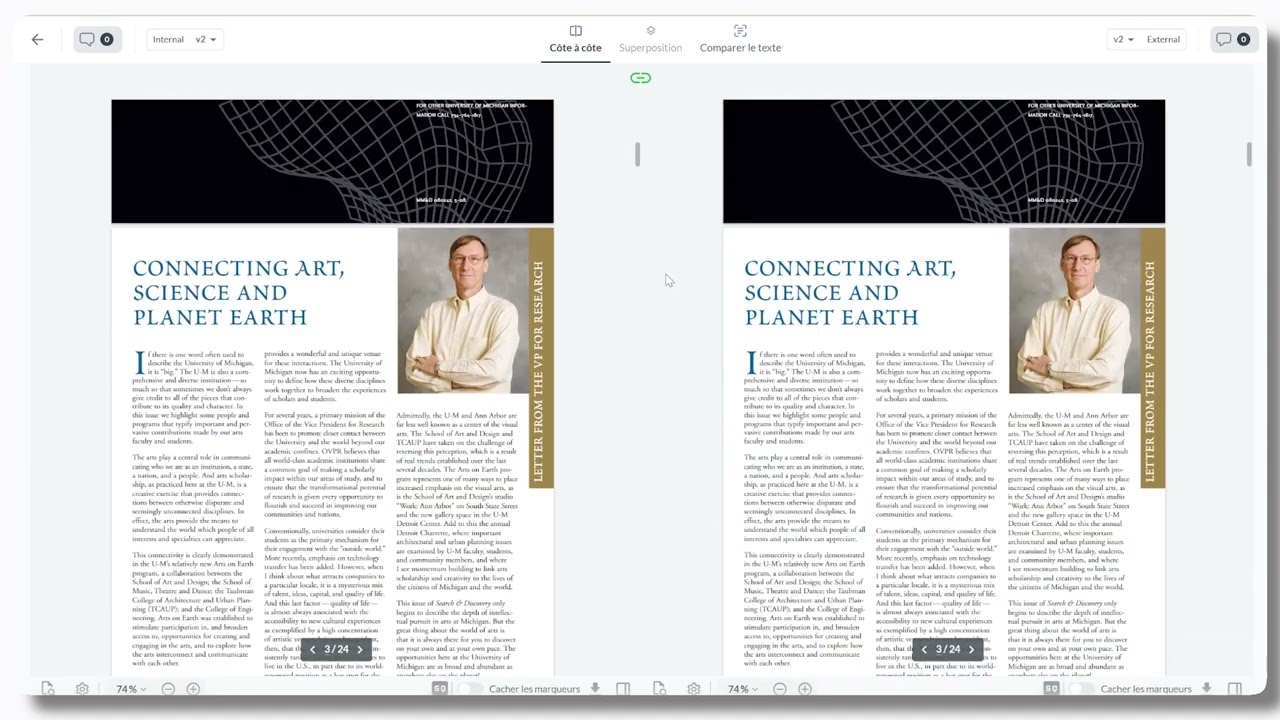
Task: Toggle the green link sync icon
Action: click(640, 78)
